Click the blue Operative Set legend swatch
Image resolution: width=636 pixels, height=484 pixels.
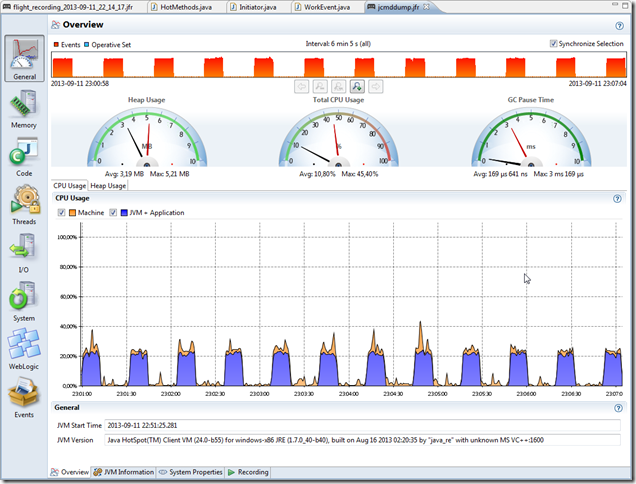tap(86, 44)
